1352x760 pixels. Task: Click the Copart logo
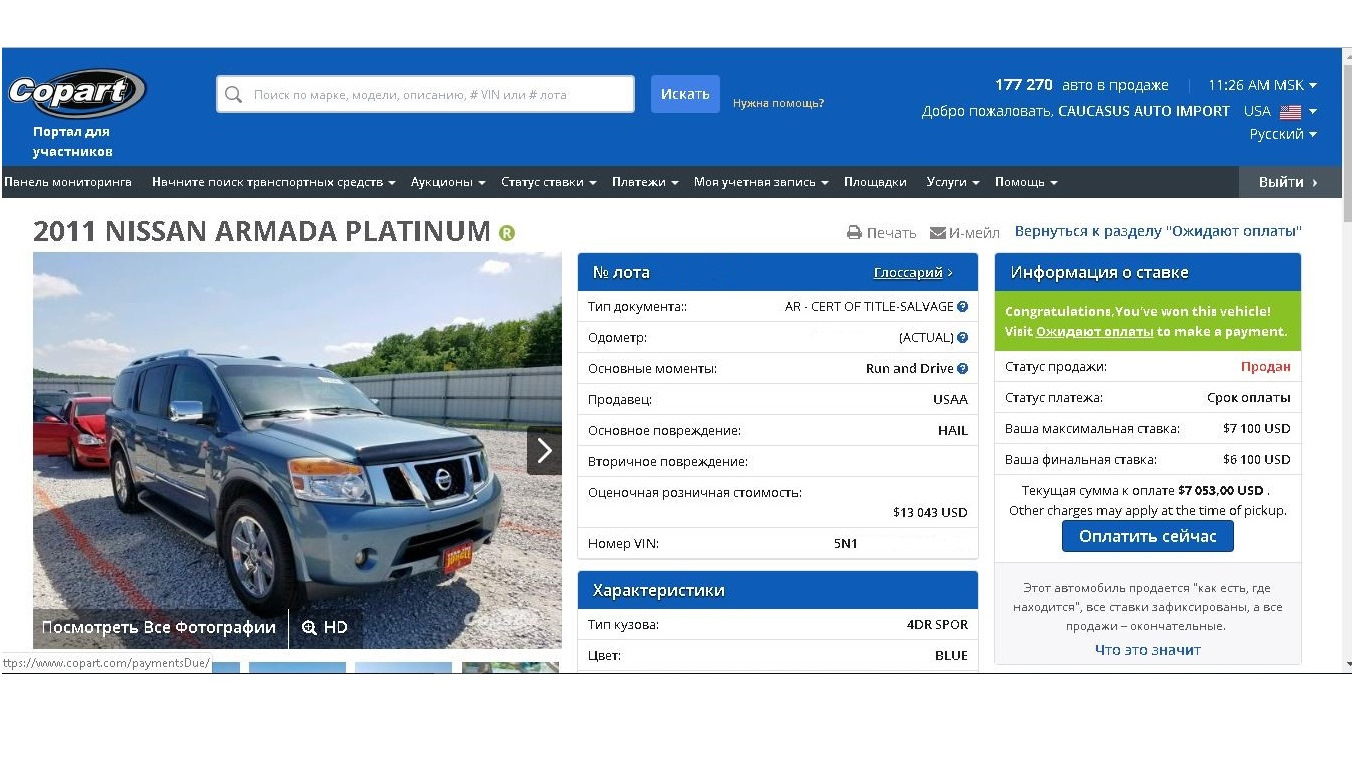point(77,93)
